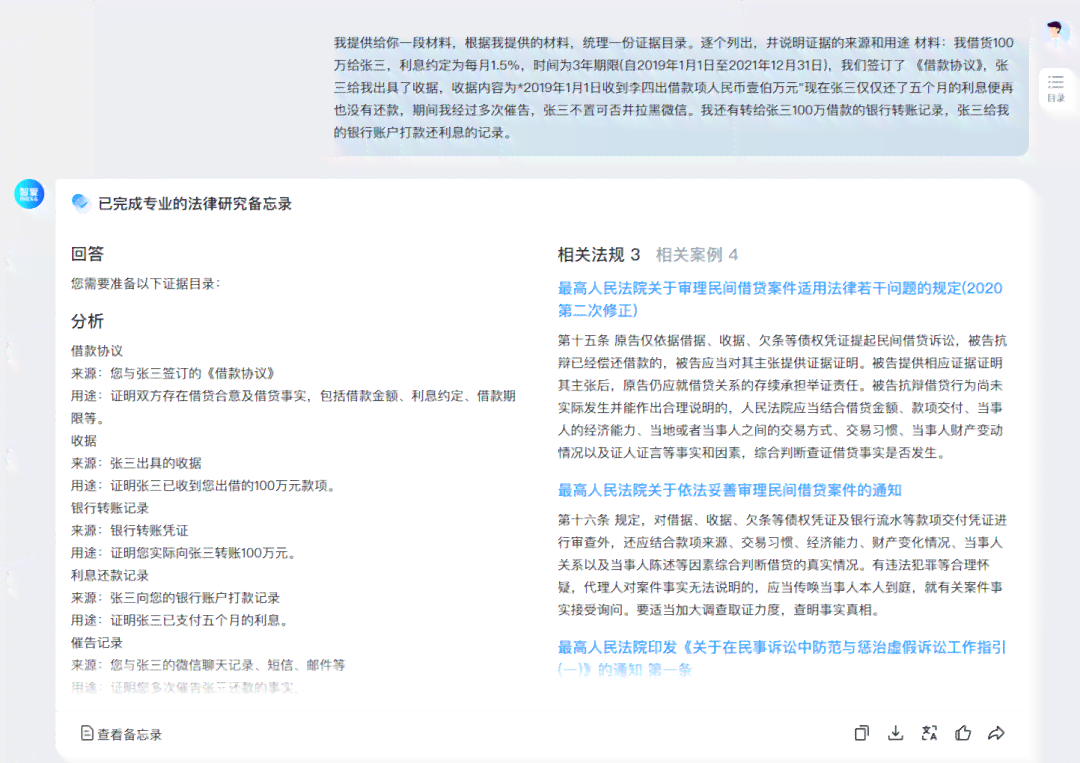Click line 来源：张三出具的收据
This screenshot has width=1080, height=763.
(x=136, y=463)
